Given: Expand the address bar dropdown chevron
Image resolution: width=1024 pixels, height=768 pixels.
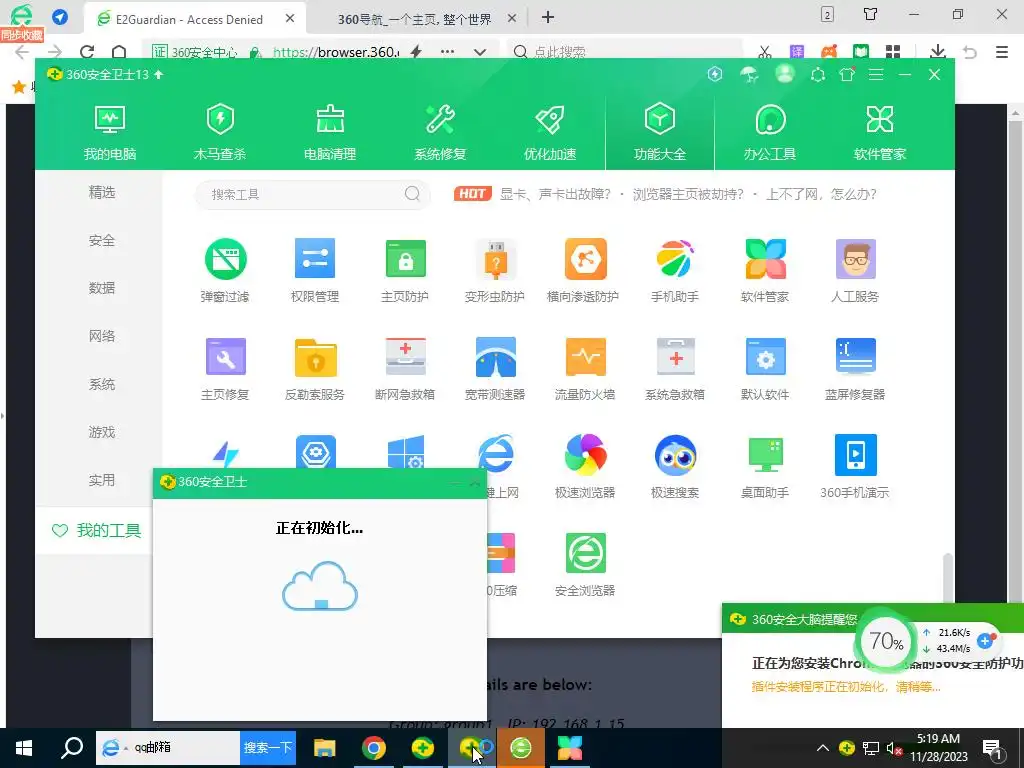Looking at the screenshot, I should (x=480, y=52).
